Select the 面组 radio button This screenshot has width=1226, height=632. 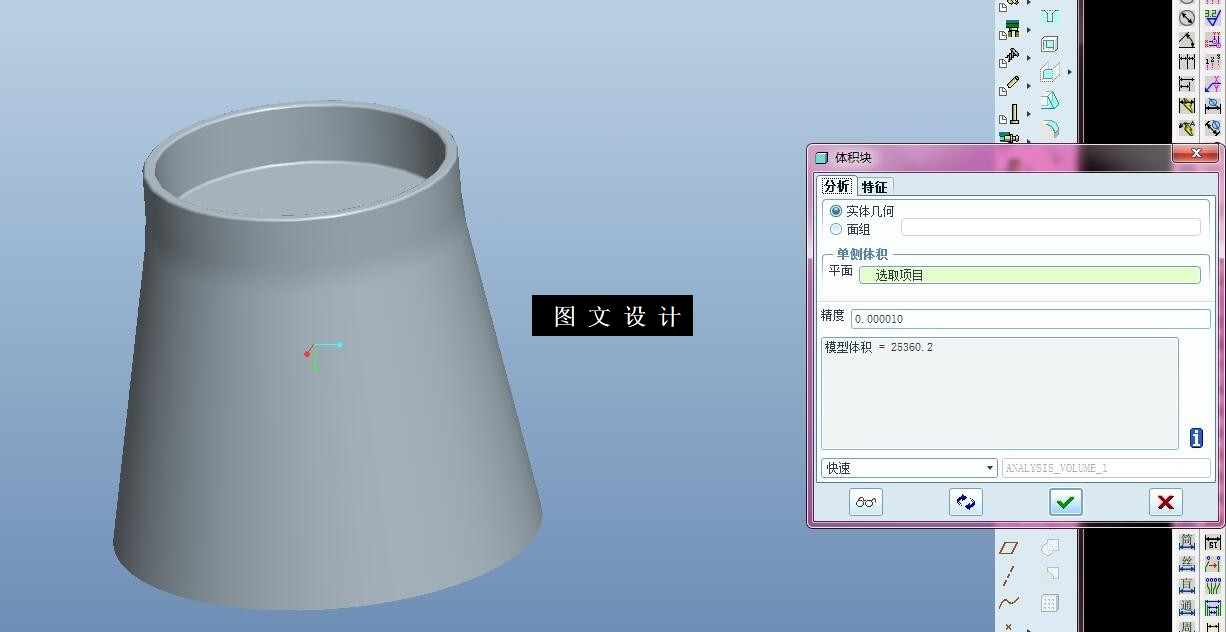(836, 229)
